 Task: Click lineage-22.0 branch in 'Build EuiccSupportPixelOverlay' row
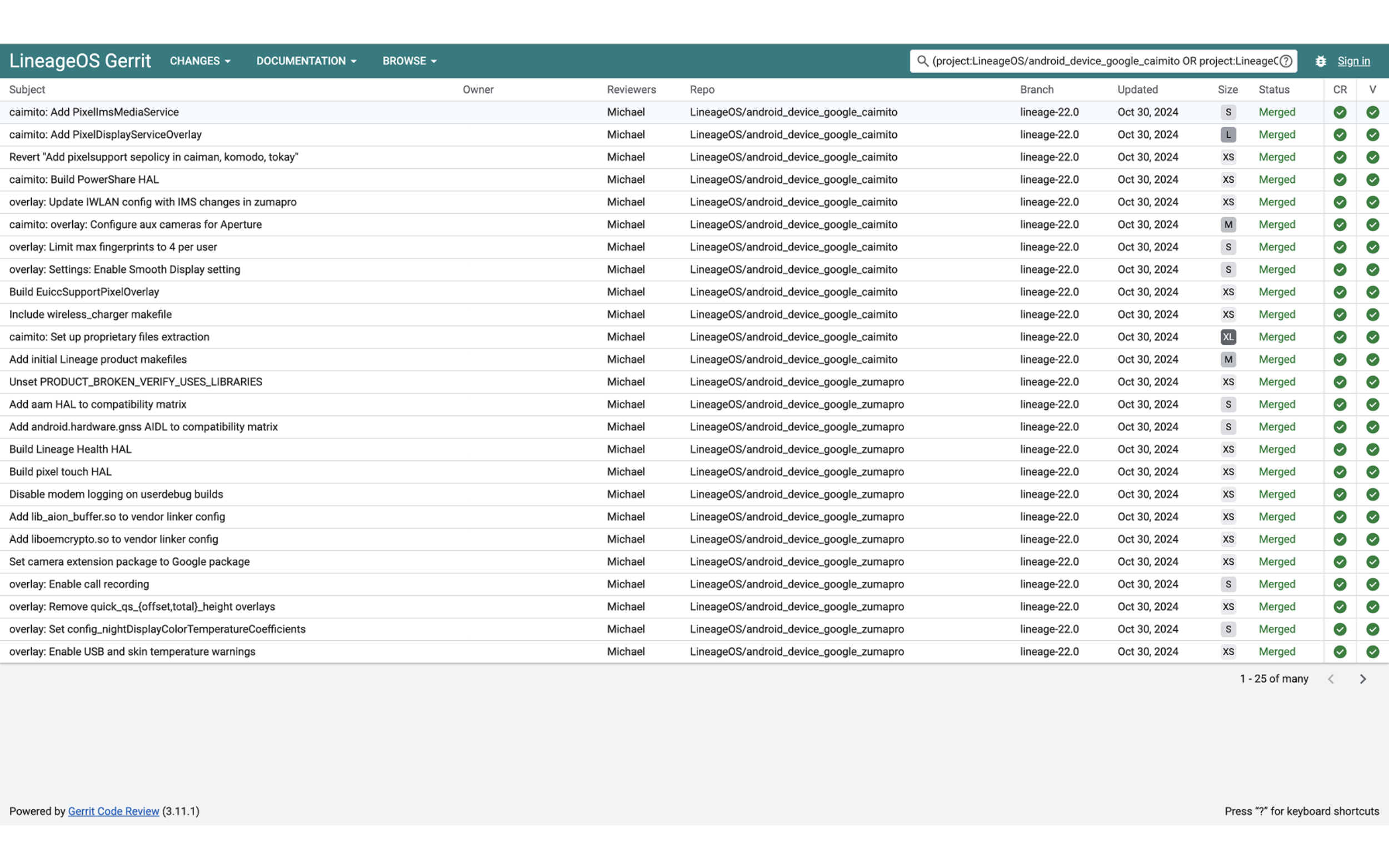[1049, 292]
